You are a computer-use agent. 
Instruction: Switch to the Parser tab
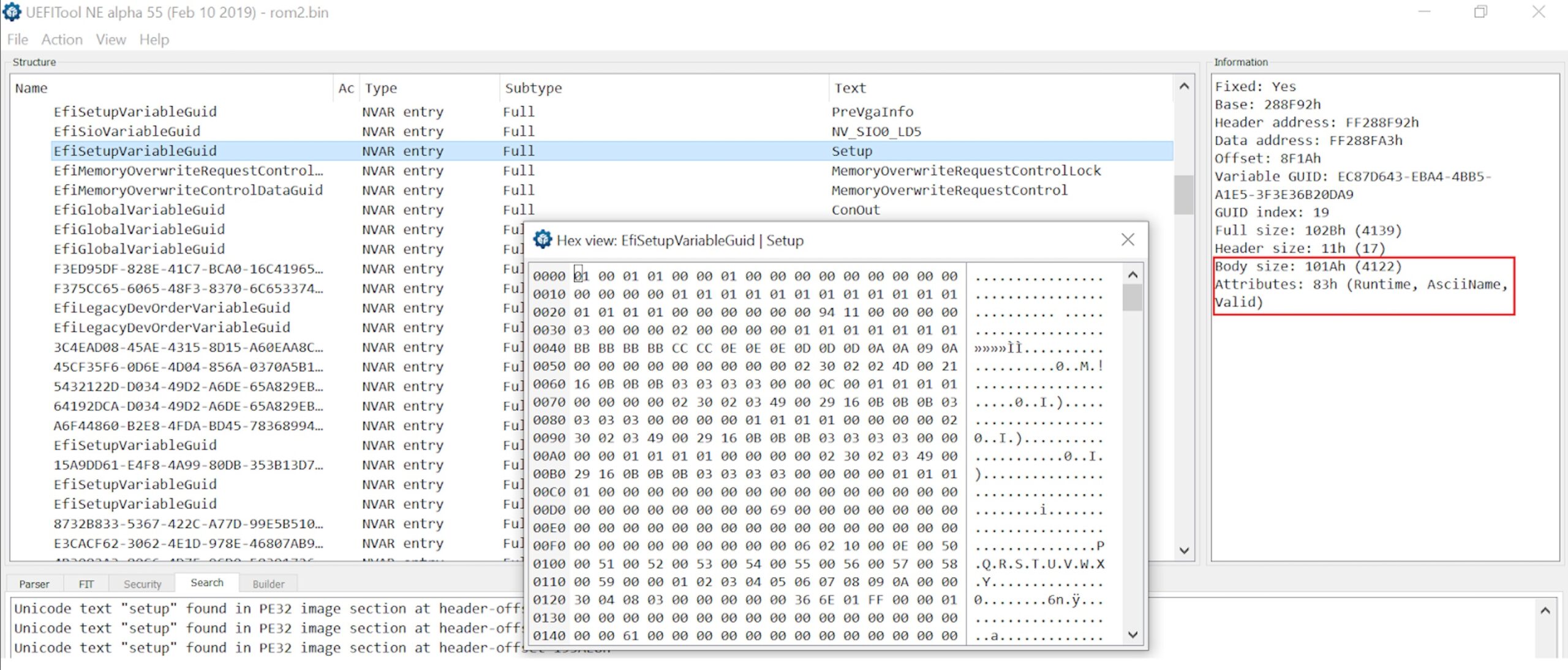[34, 584]
